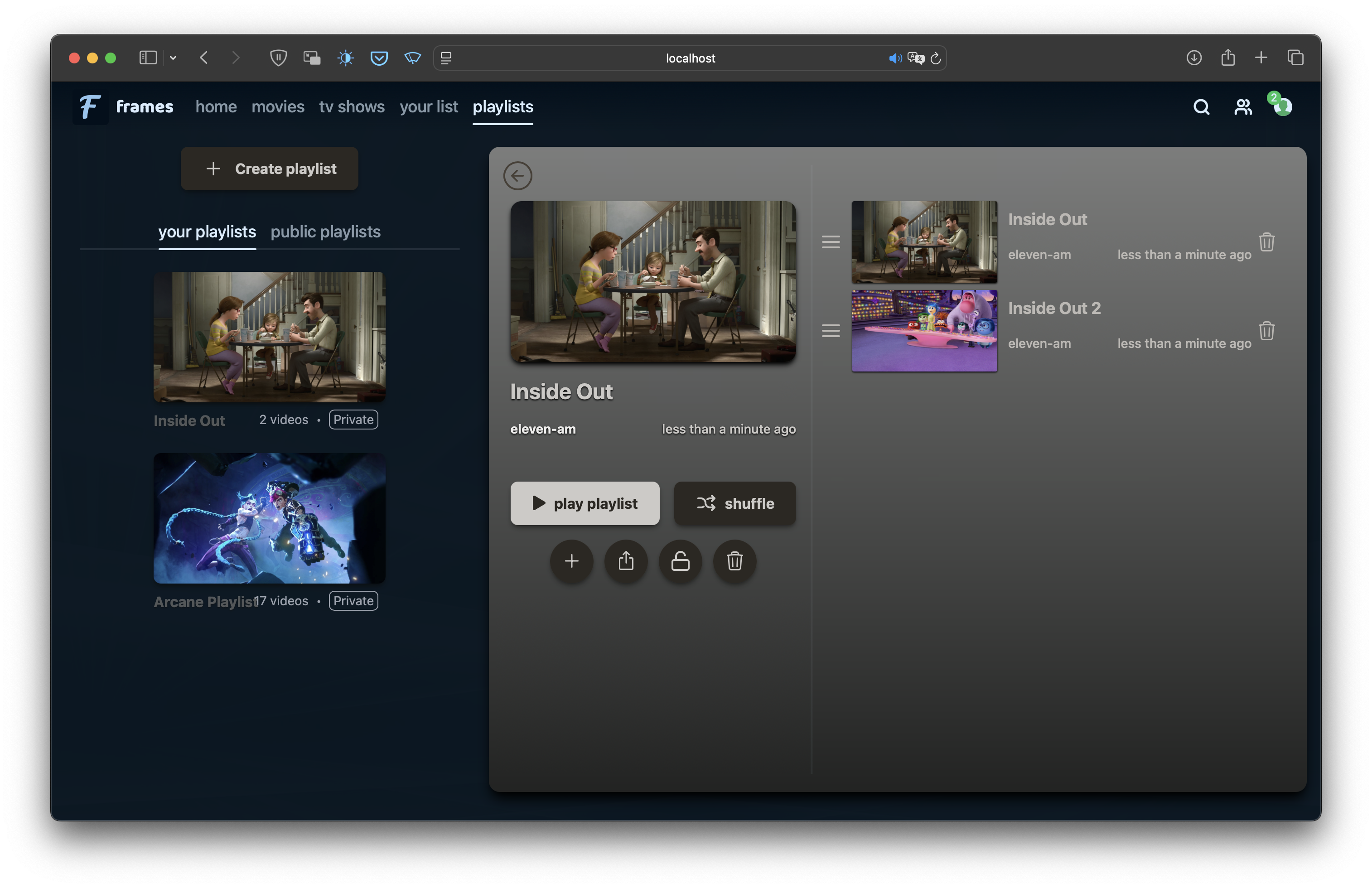Remove Inside Out 2 via its trash icon

click(x=1266, y=331)
